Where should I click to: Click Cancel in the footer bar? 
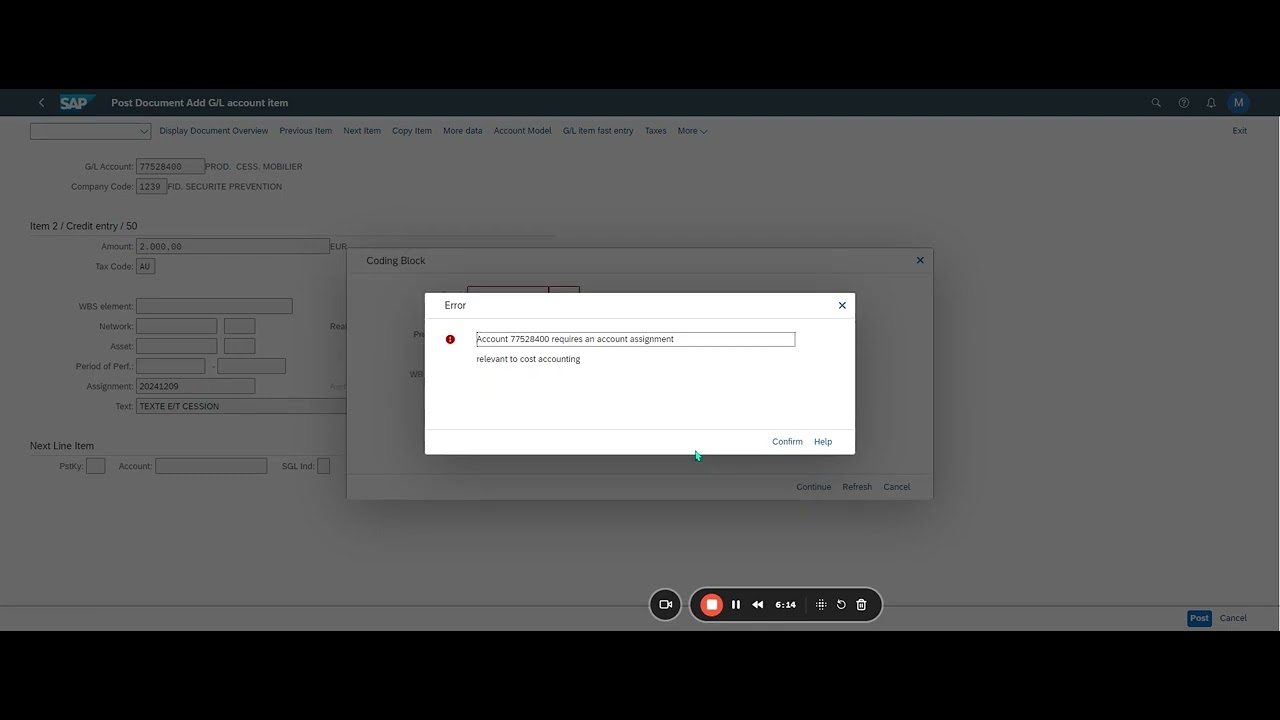click(x=1233, y=618)
